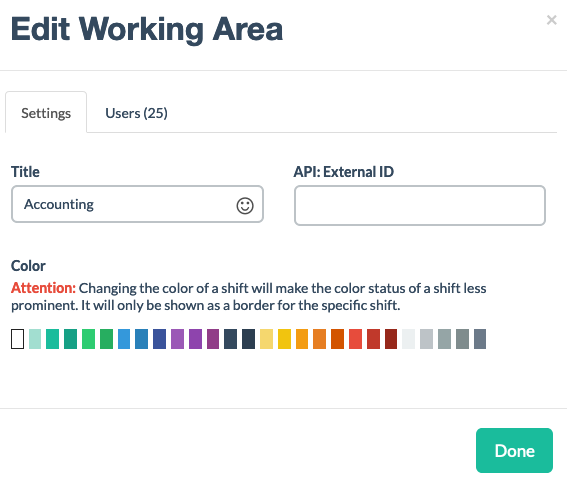Close the Edit Working Area dialog

551,20
